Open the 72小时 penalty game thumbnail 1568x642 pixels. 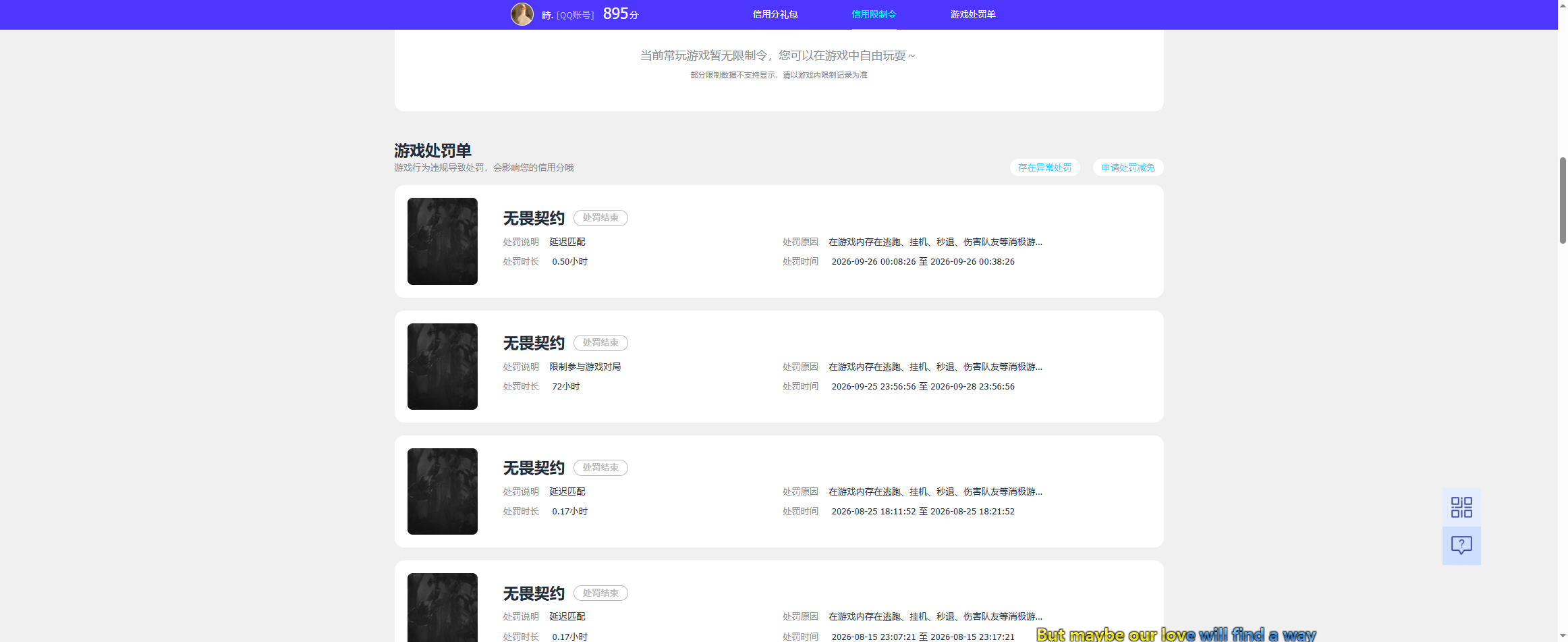[x=443, y=367]
